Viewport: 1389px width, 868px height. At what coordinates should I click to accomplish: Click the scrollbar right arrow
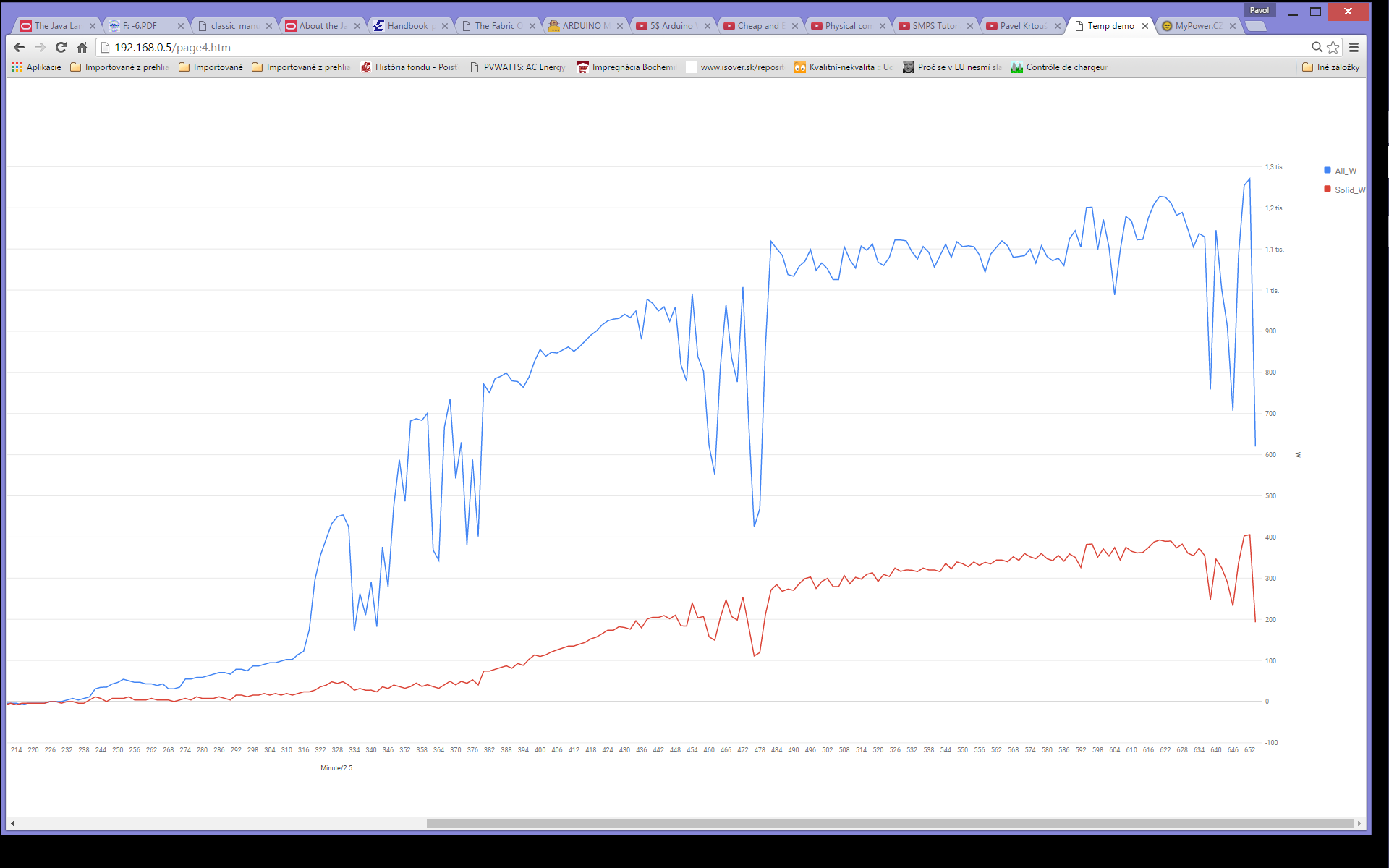pyautogui.click(x=1359, y=823)
